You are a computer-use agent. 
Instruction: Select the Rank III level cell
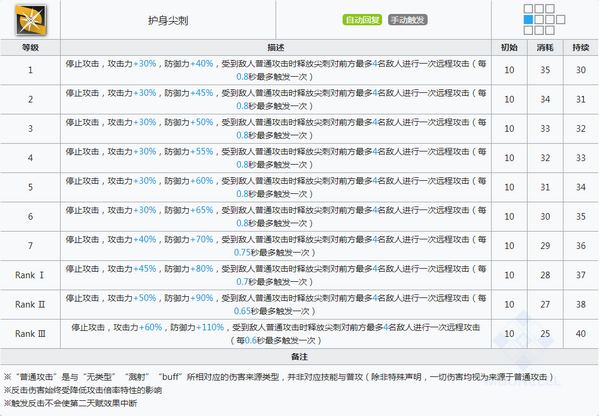30,333
